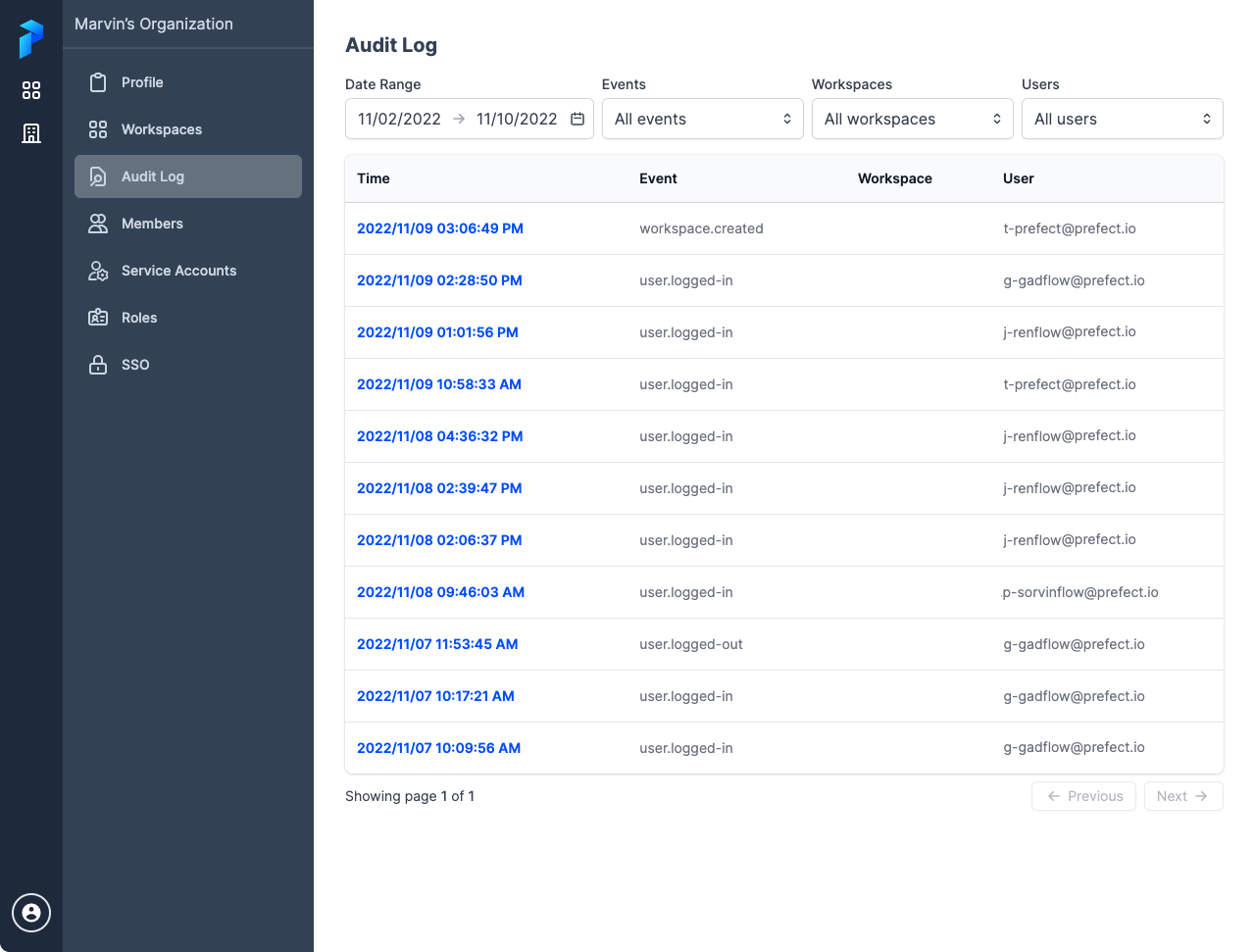The height and width of the screenshot is (952, 1255).
Task: Click the User column header
Action: pyautogui.click(x=1019, y=178)
